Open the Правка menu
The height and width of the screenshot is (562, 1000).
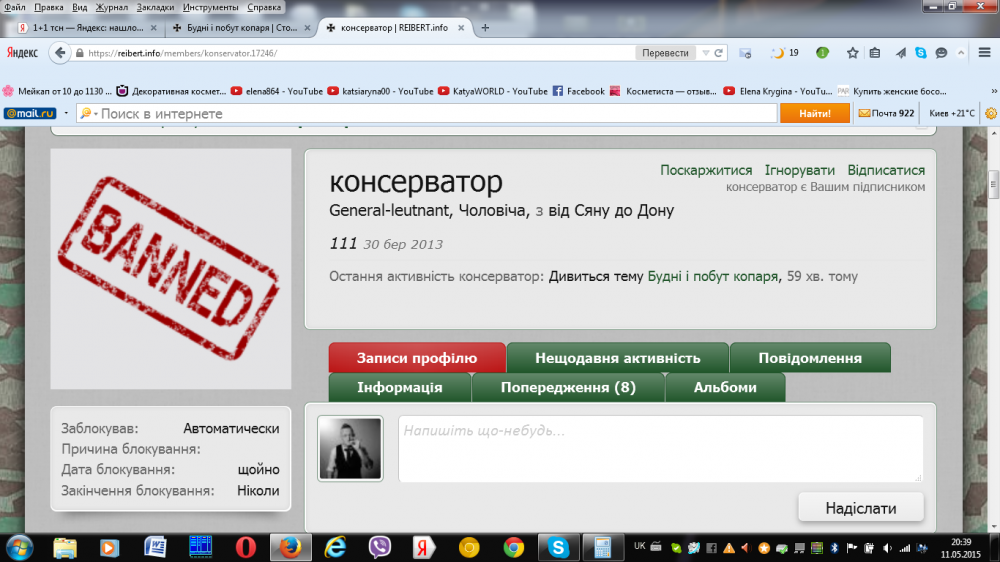tap(48, 7)
